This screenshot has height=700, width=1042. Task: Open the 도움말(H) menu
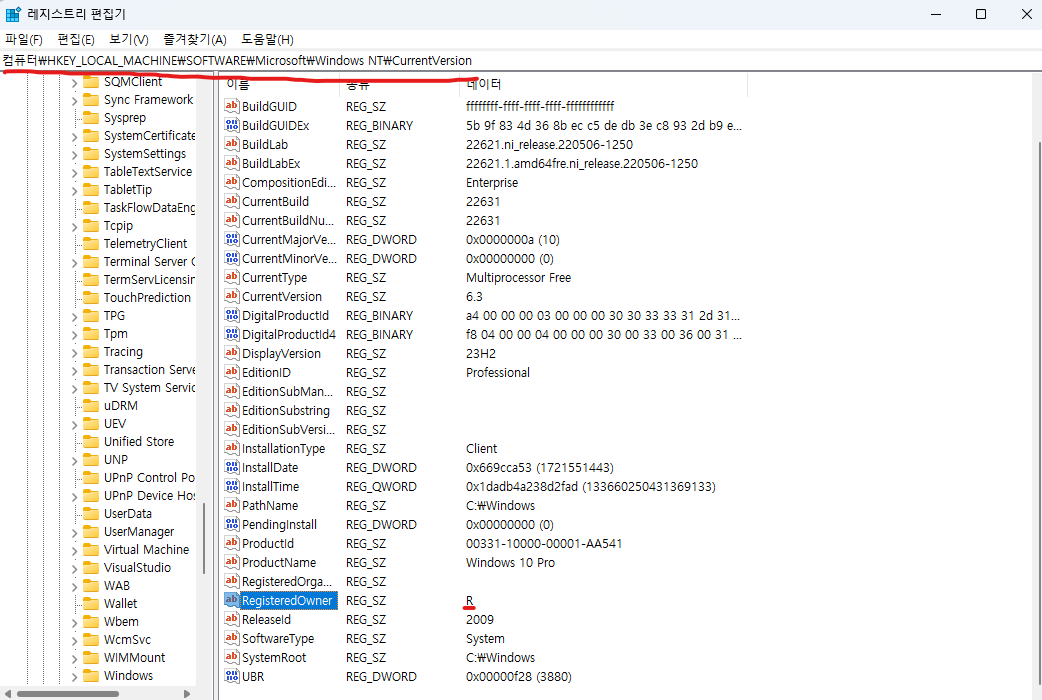coord(267,40)
